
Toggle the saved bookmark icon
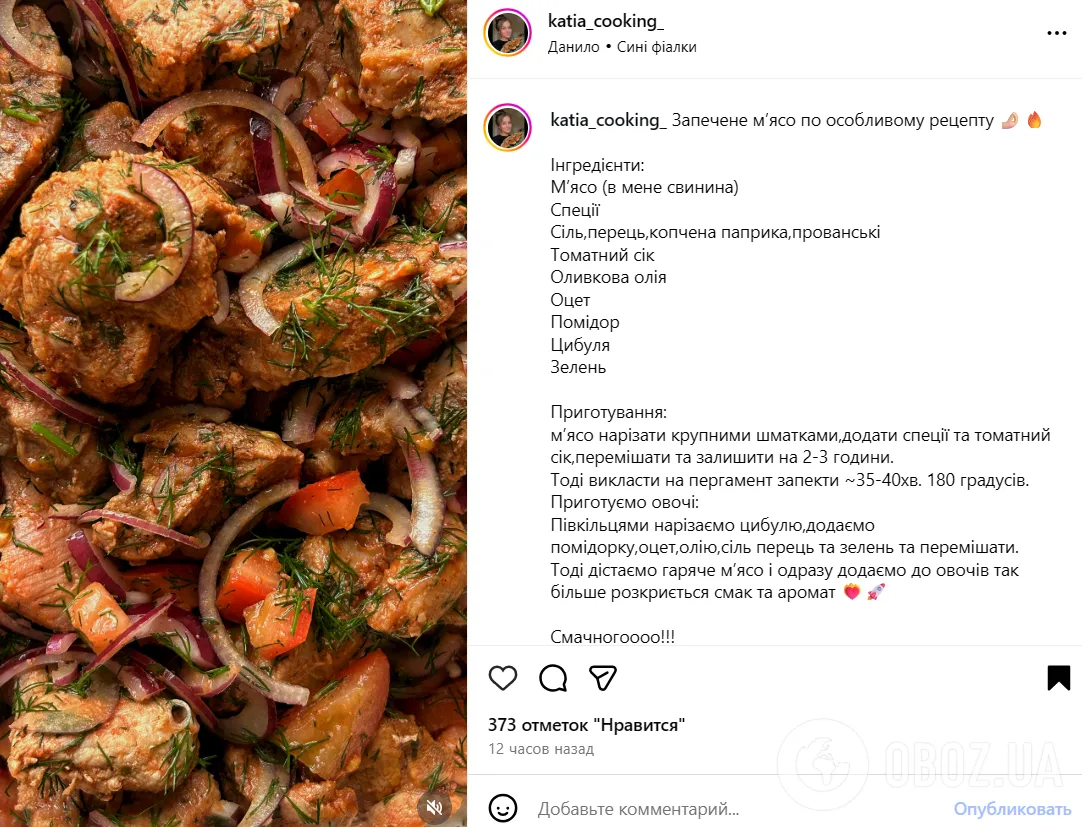click(1058, 678)
